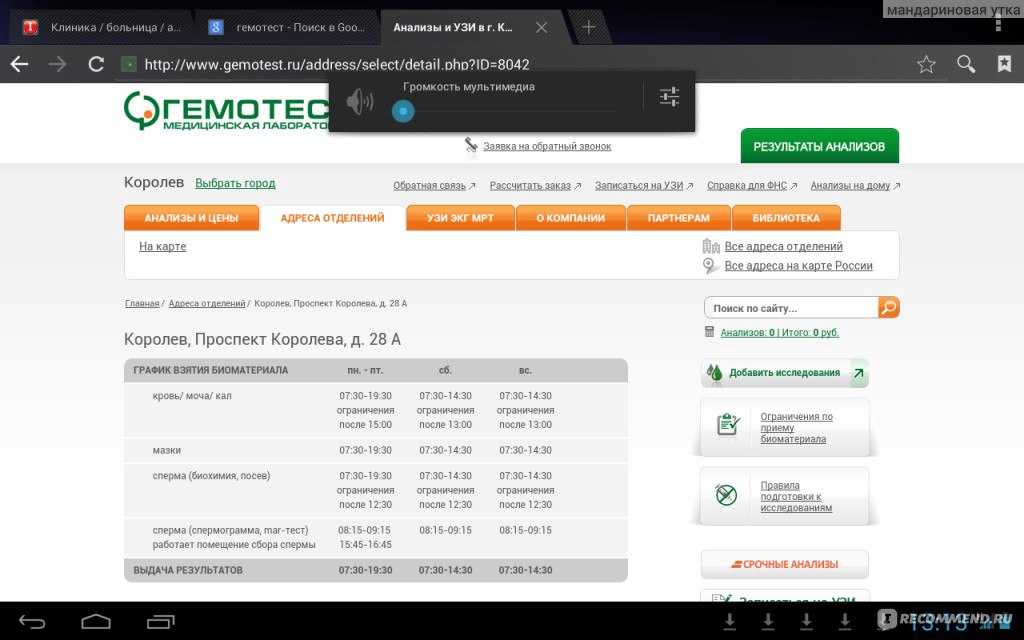Viewport: 1024px width, 640px height.
Task: Adjust the multimedia volume slider knob
Action: (403, 111)
